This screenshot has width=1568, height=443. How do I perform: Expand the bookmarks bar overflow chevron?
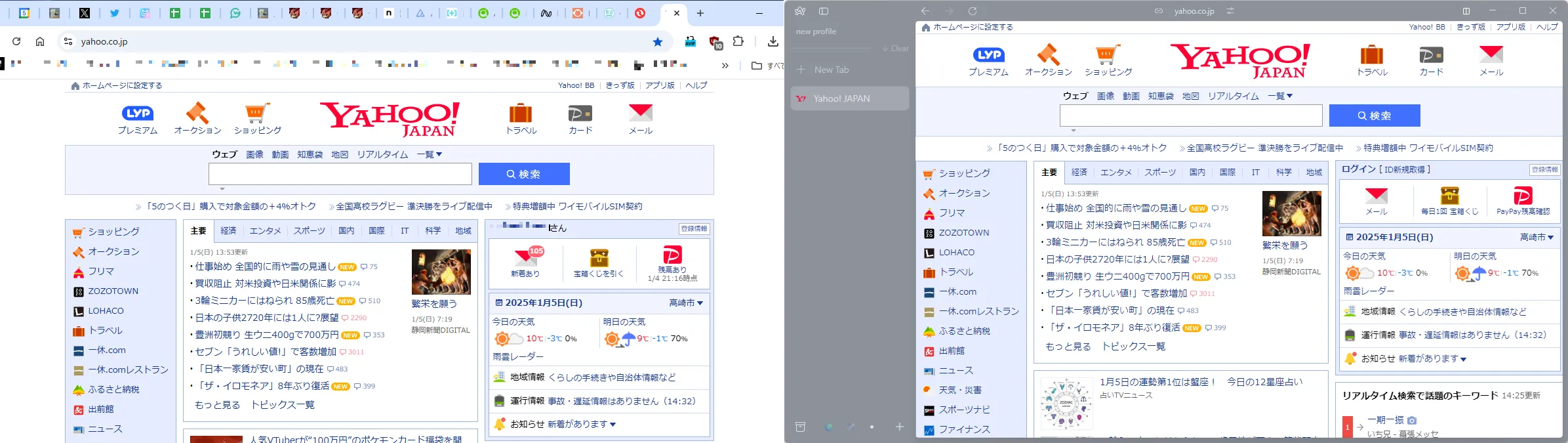[725, 66]
